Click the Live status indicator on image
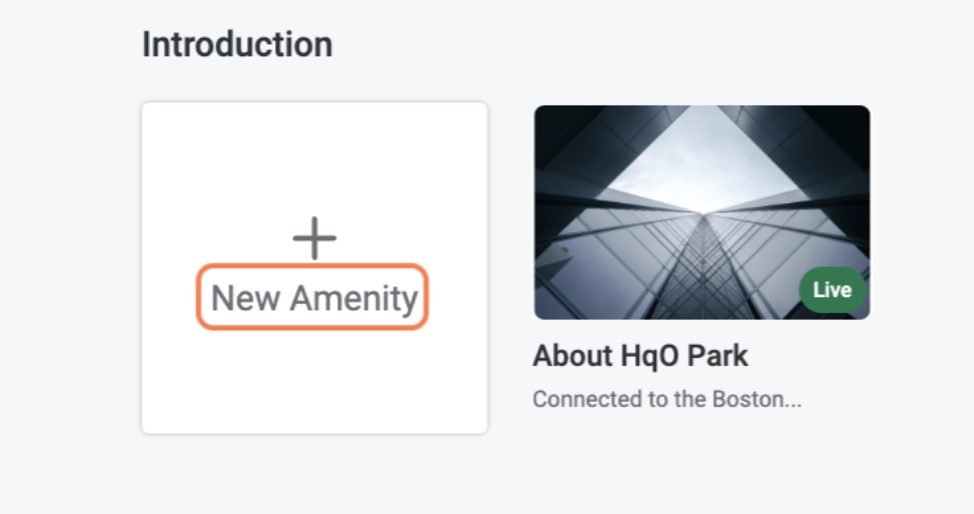The width and height of the screenshot is (974, 514). [832, 291]
